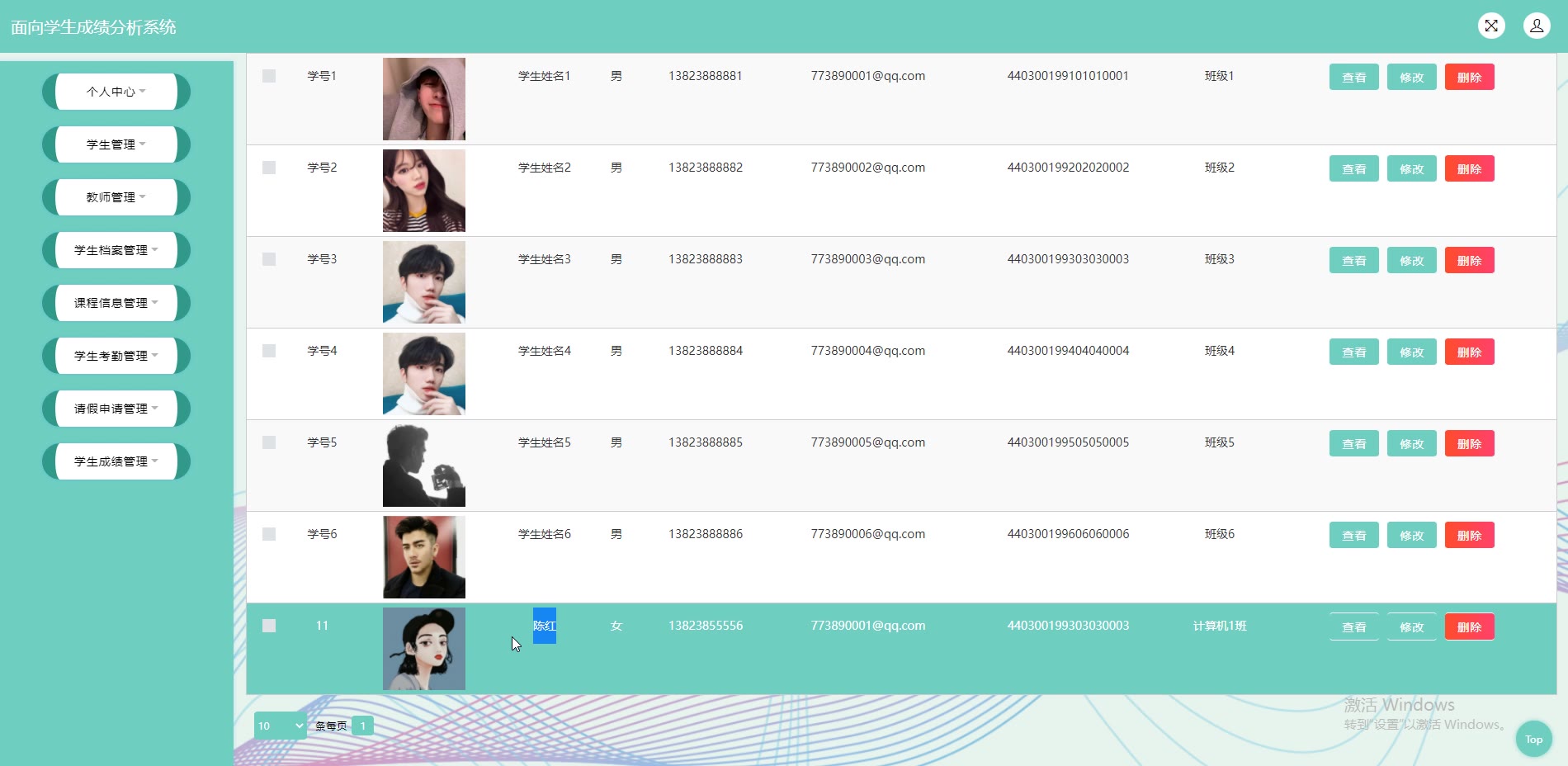Open 查看 for 学生姓名5

1353,443
